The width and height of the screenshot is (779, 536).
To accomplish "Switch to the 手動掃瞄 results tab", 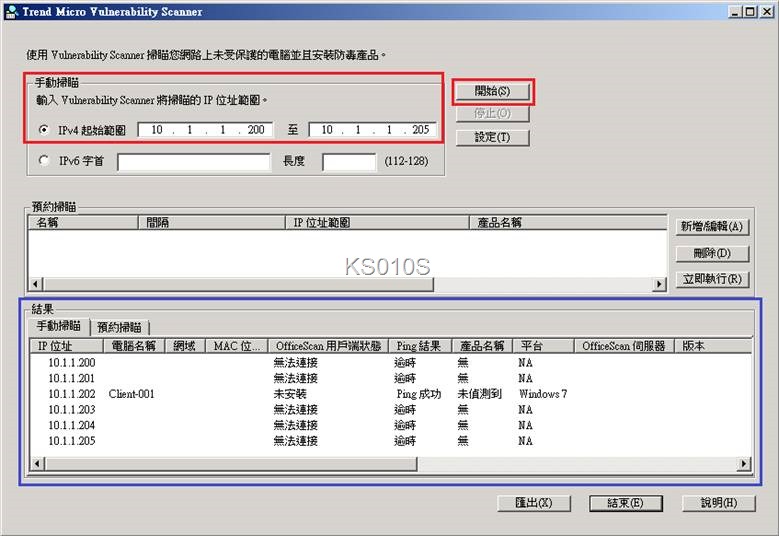I will (59, 326).
